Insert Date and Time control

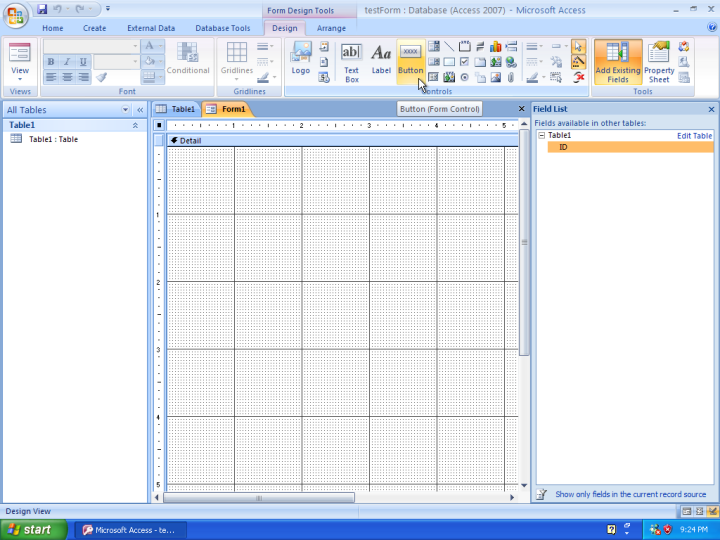tap(324, 78)
